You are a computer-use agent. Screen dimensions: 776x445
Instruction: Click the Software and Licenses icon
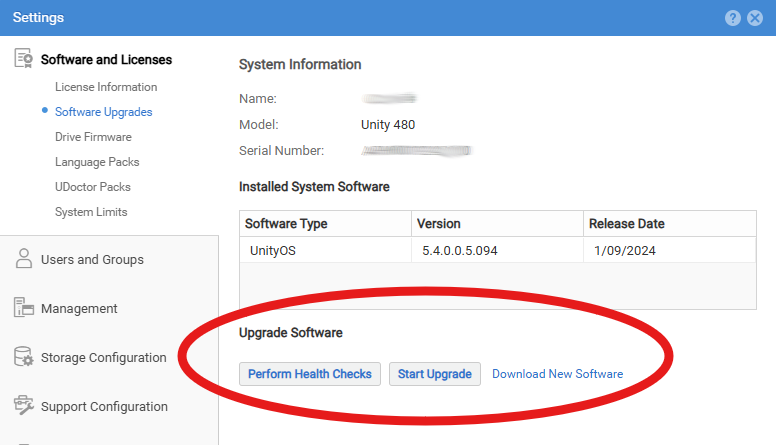[23, 58]
